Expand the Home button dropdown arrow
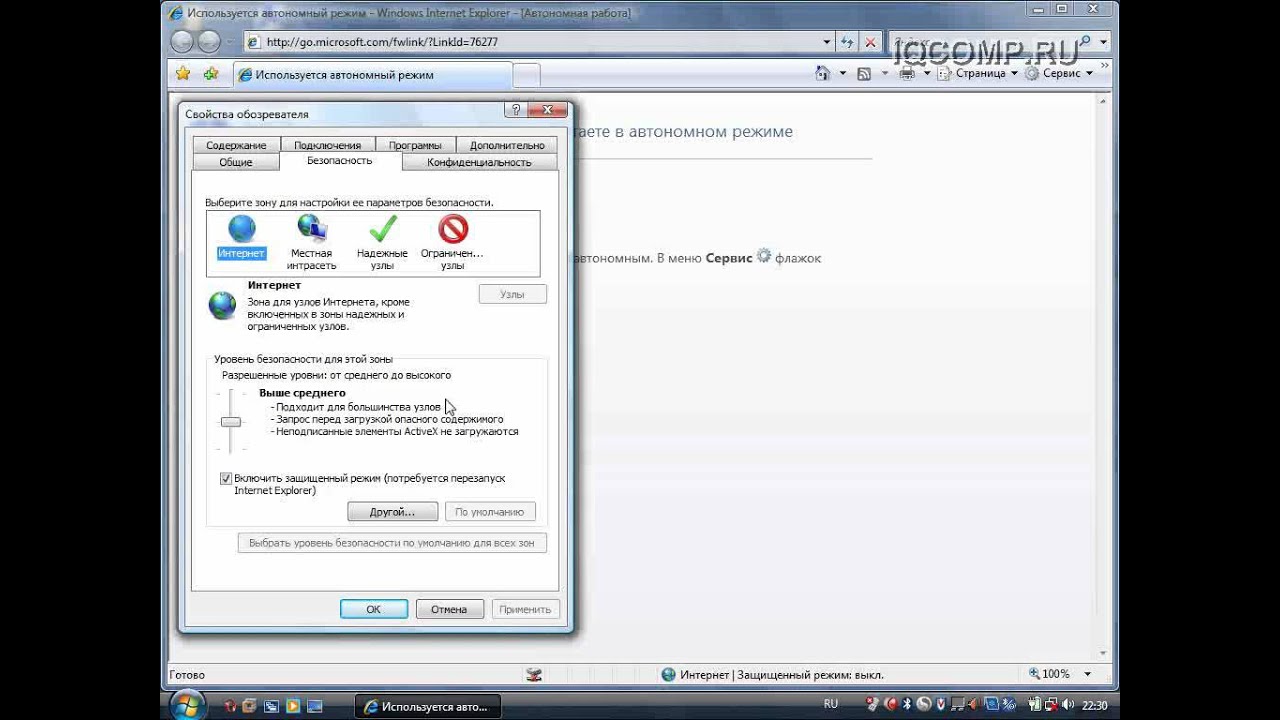1280x720 pixels. click(x=842, y=73)
